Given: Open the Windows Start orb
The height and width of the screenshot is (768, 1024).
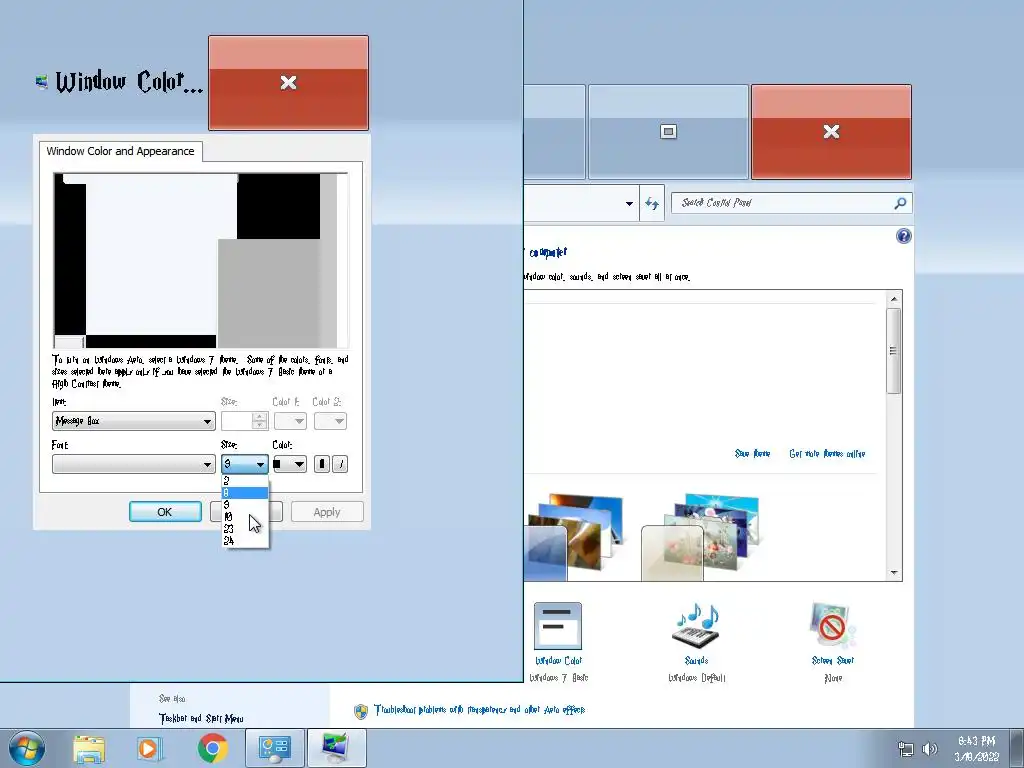Looking at the screenshot, I should click(x=27, y=748).
